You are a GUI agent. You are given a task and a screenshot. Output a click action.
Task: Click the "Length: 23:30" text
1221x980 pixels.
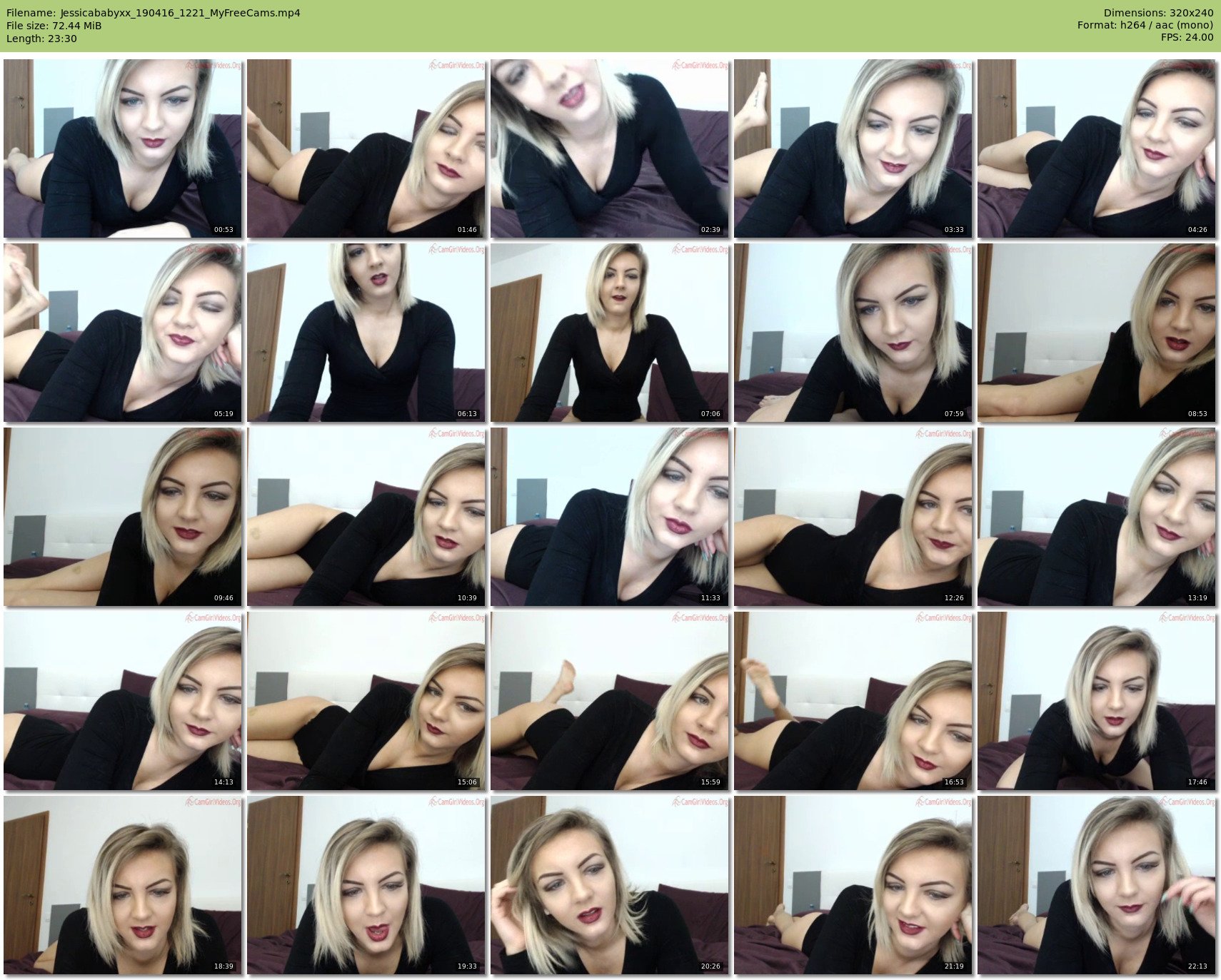(x=41, y=39)
